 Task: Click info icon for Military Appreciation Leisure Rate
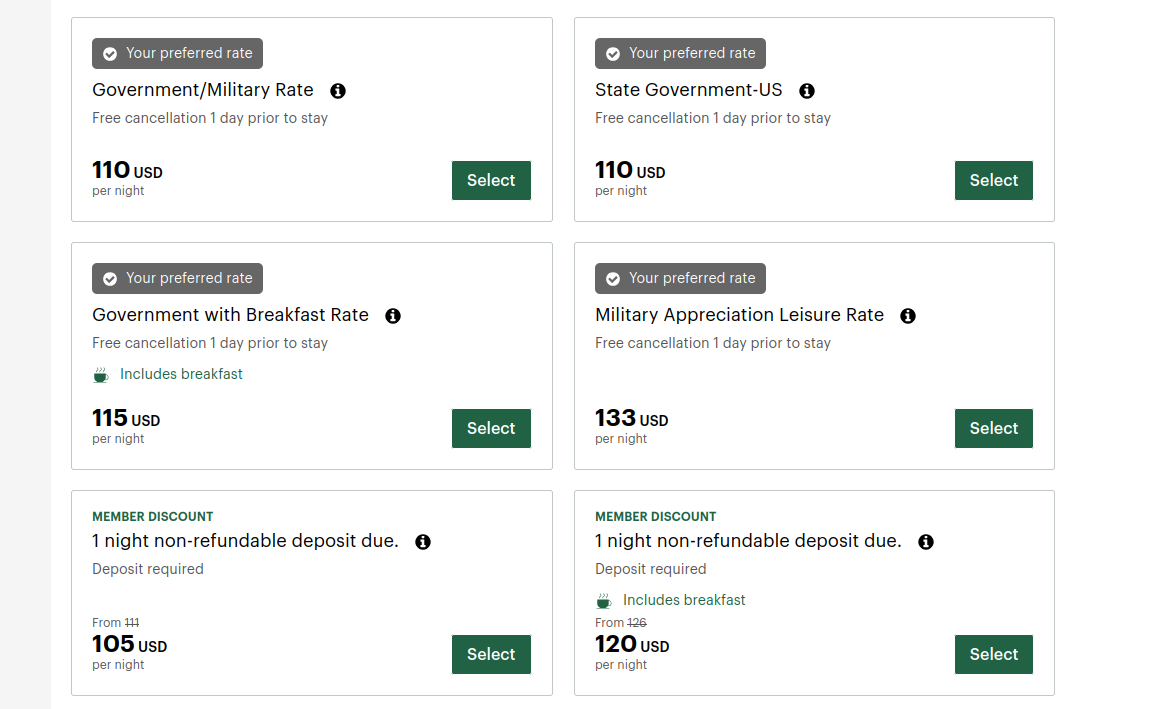pyautogui.click(x=908, y=316)
